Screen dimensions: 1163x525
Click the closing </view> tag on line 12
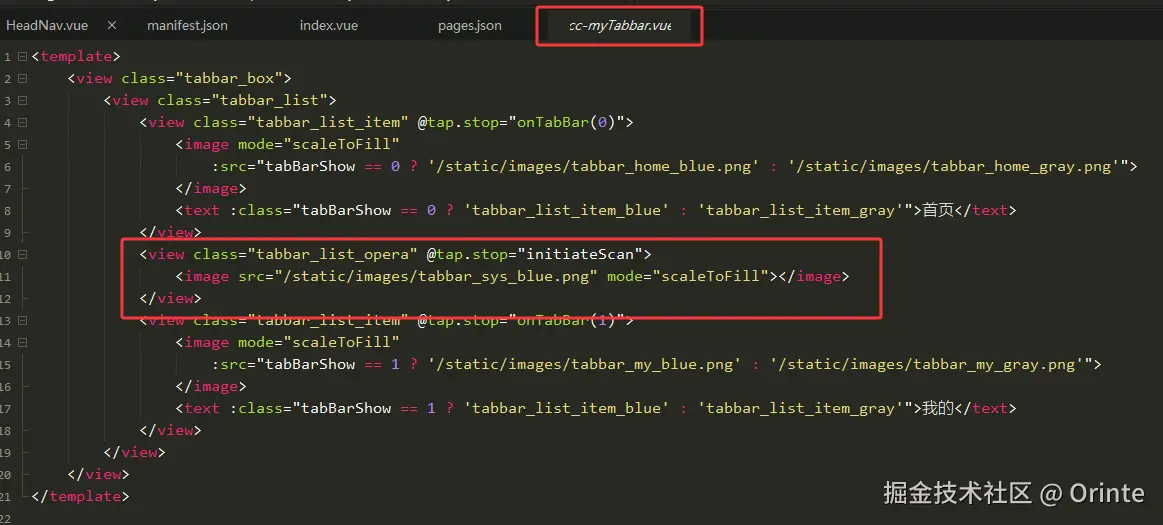point(171,298)
